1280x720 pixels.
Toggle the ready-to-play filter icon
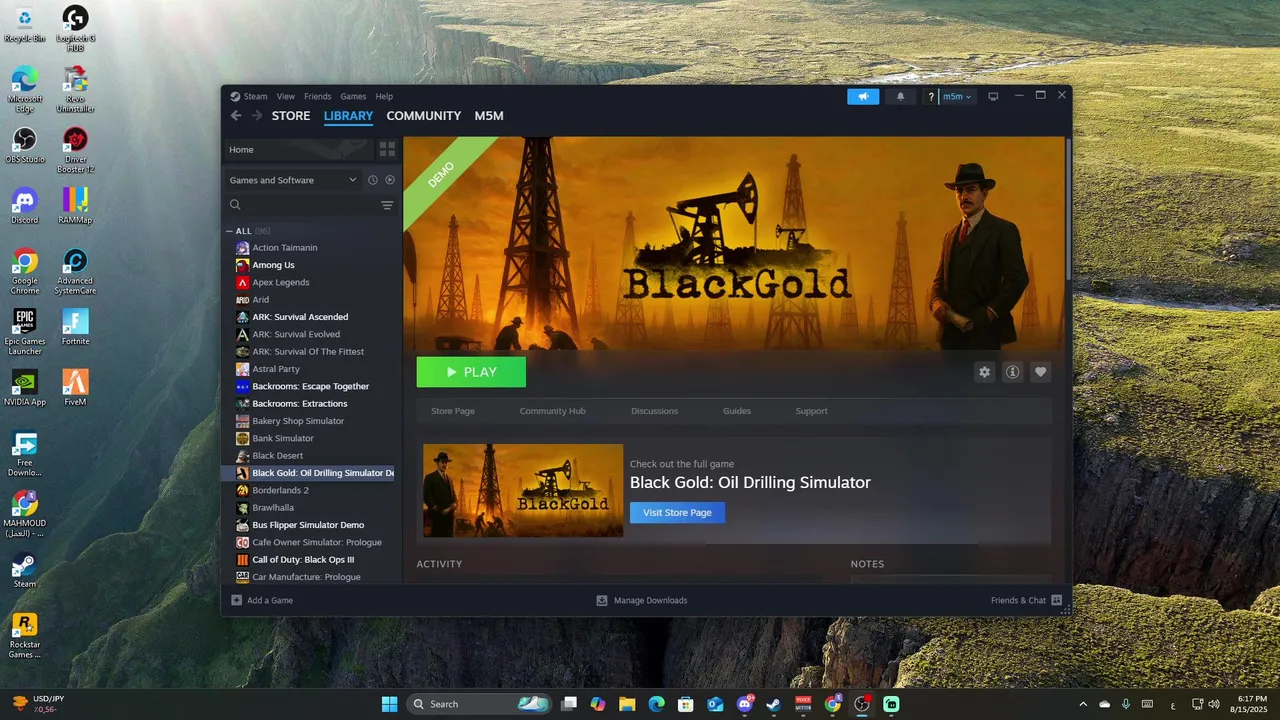tap(390, 180)
